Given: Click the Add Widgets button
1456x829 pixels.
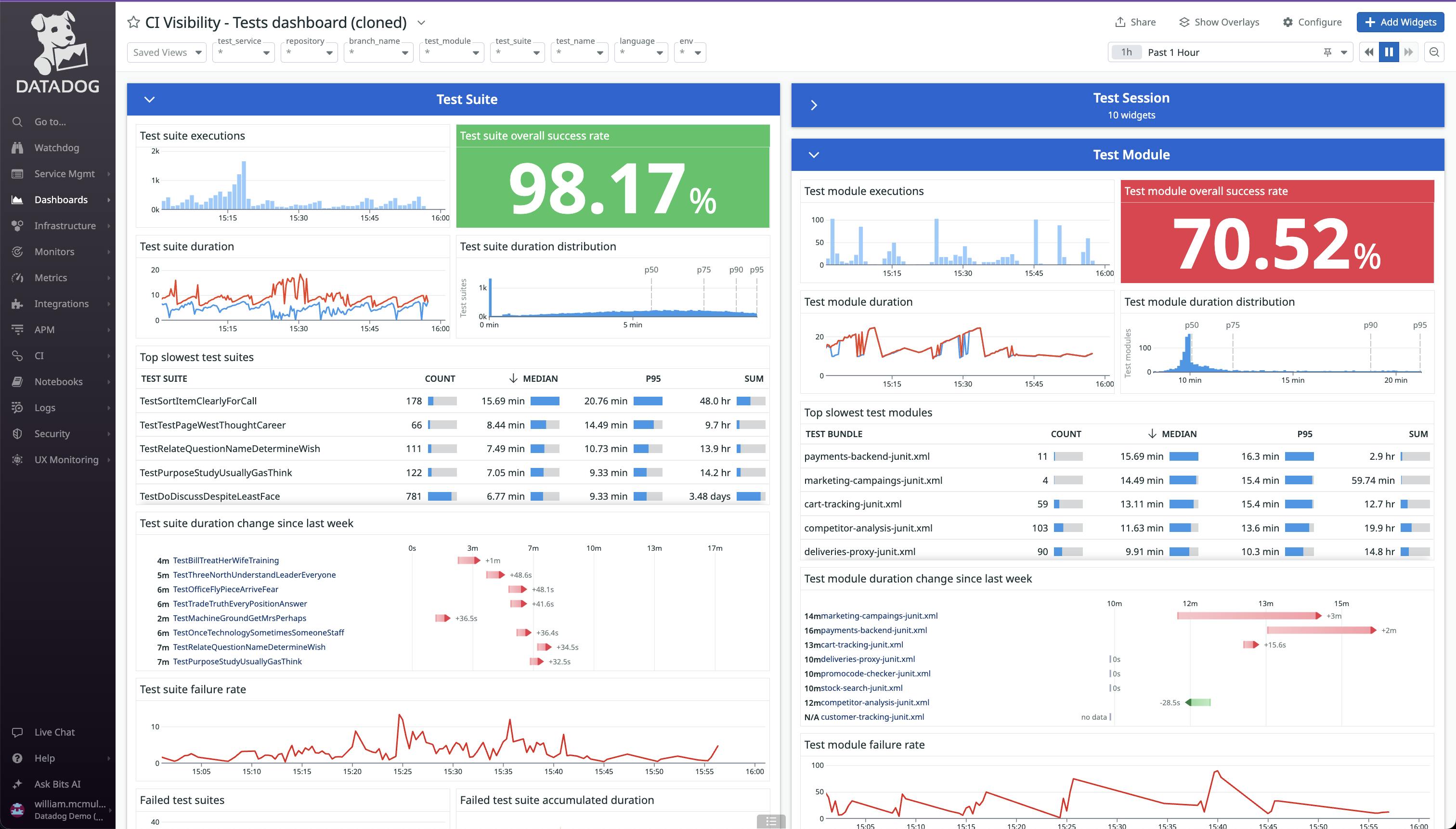Looking at the screenshot, I should pos(1400,22).
